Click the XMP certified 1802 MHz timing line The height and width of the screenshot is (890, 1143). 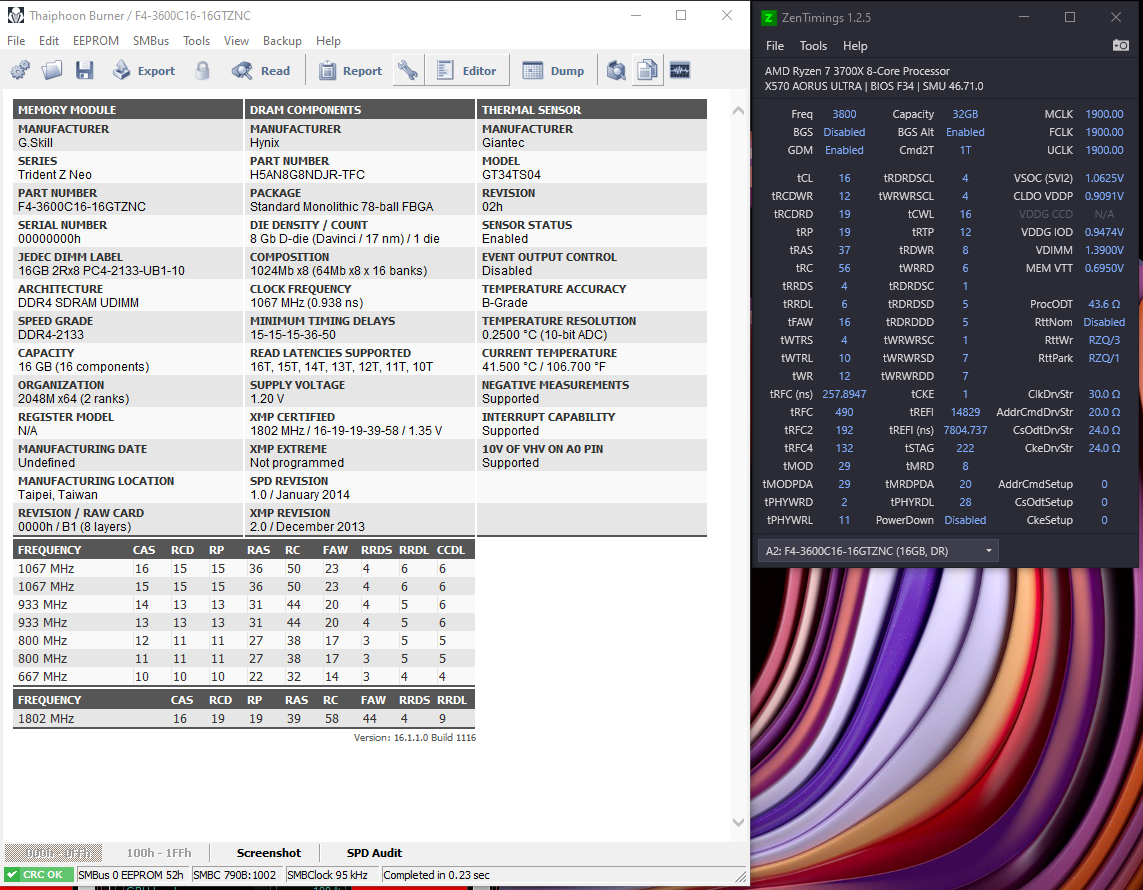[x=346, y=431]
